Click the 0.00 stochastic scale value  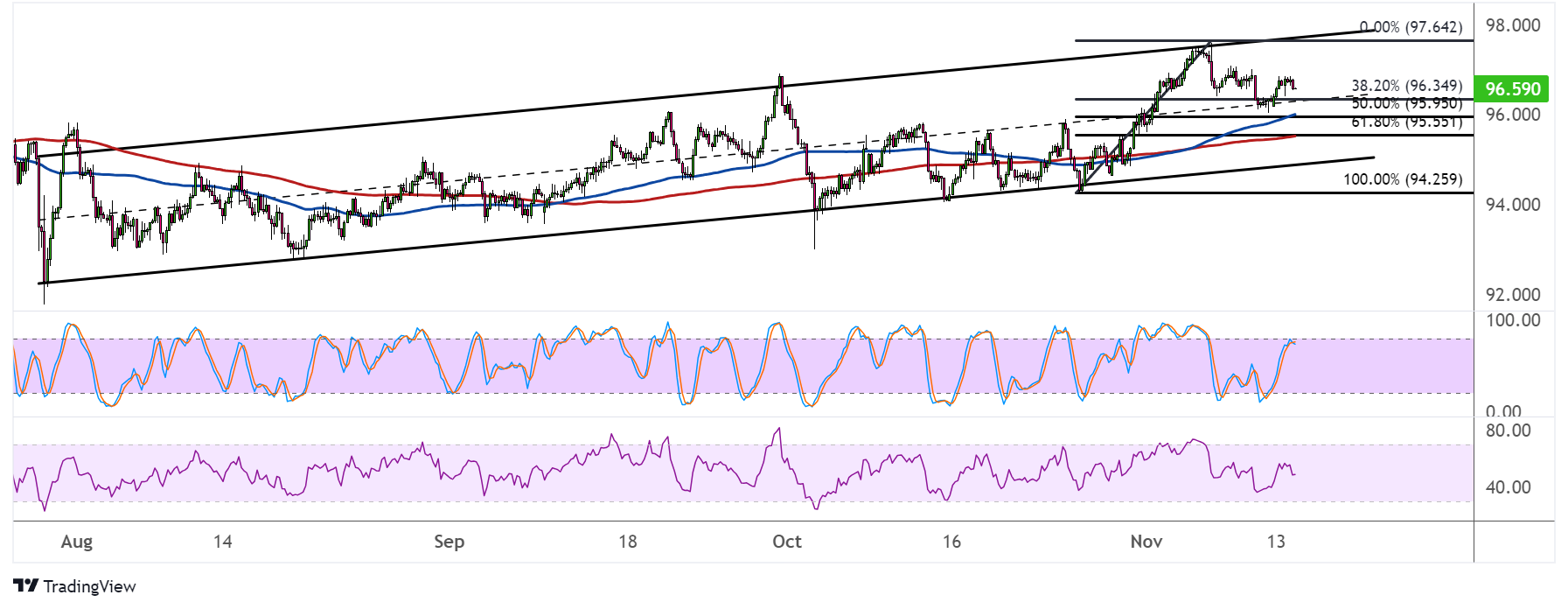(1504, 411)
